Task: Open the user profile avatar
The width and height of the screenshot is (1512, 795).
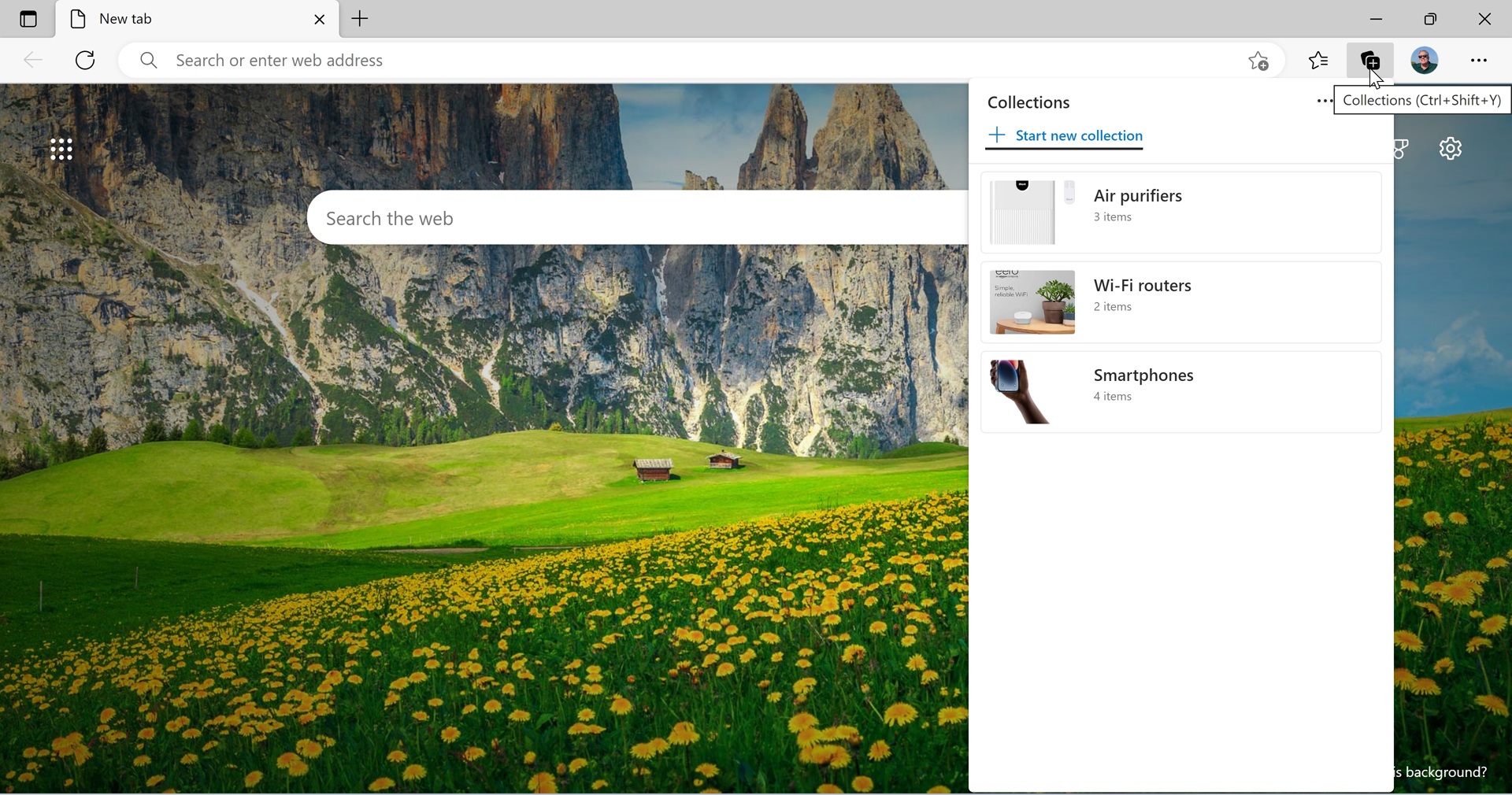Action: tap(1425, 61)
